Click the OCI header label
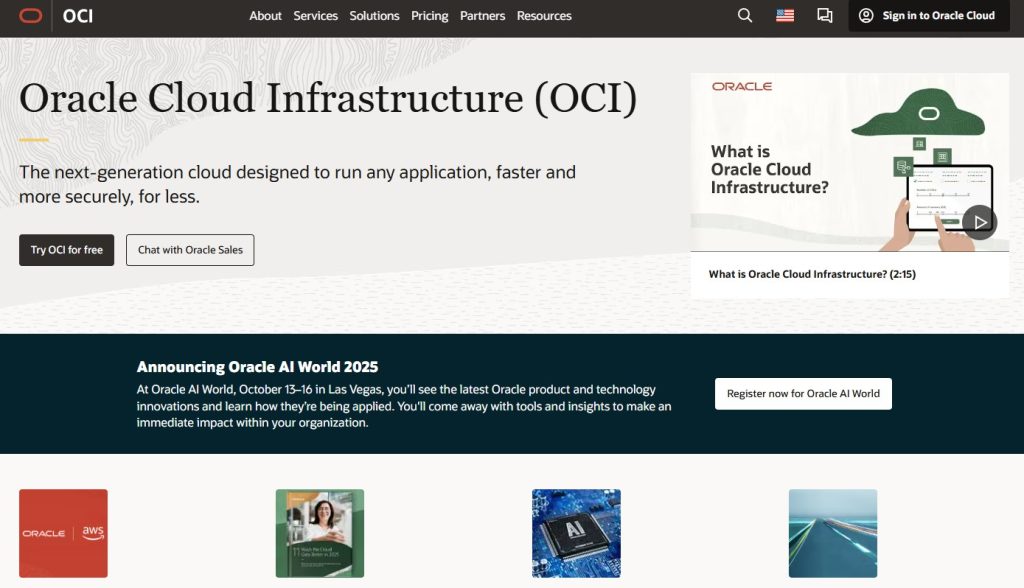The image size is (1024, 588). 78,16
